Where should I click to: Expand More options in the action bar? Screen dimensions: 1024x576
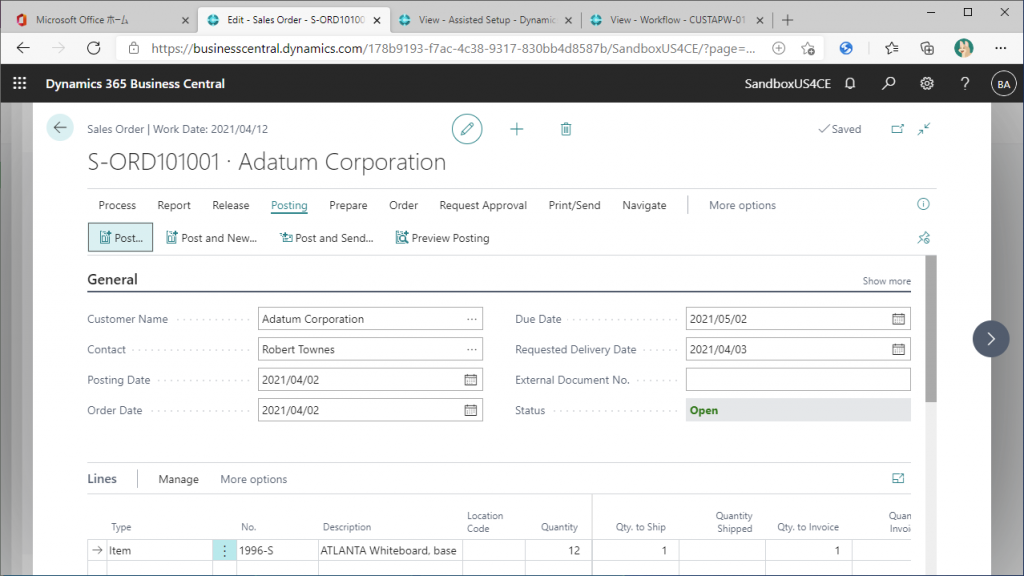(742, 205)
